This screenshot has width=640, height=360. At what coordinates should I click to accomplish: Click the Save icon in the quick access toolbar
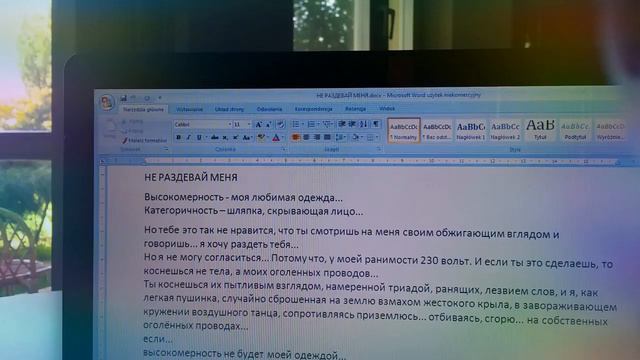pyautogui.click(x=123, y=98)
